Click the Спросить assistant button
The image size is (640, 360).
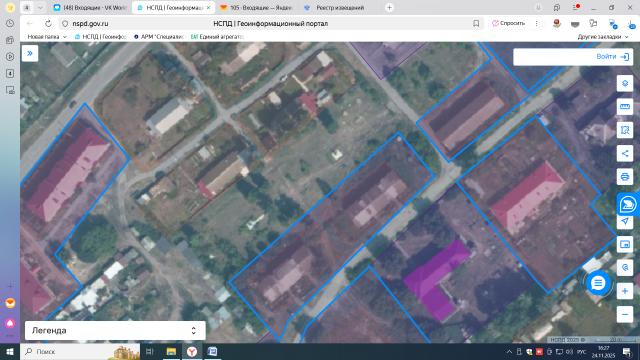coord(509,24)
